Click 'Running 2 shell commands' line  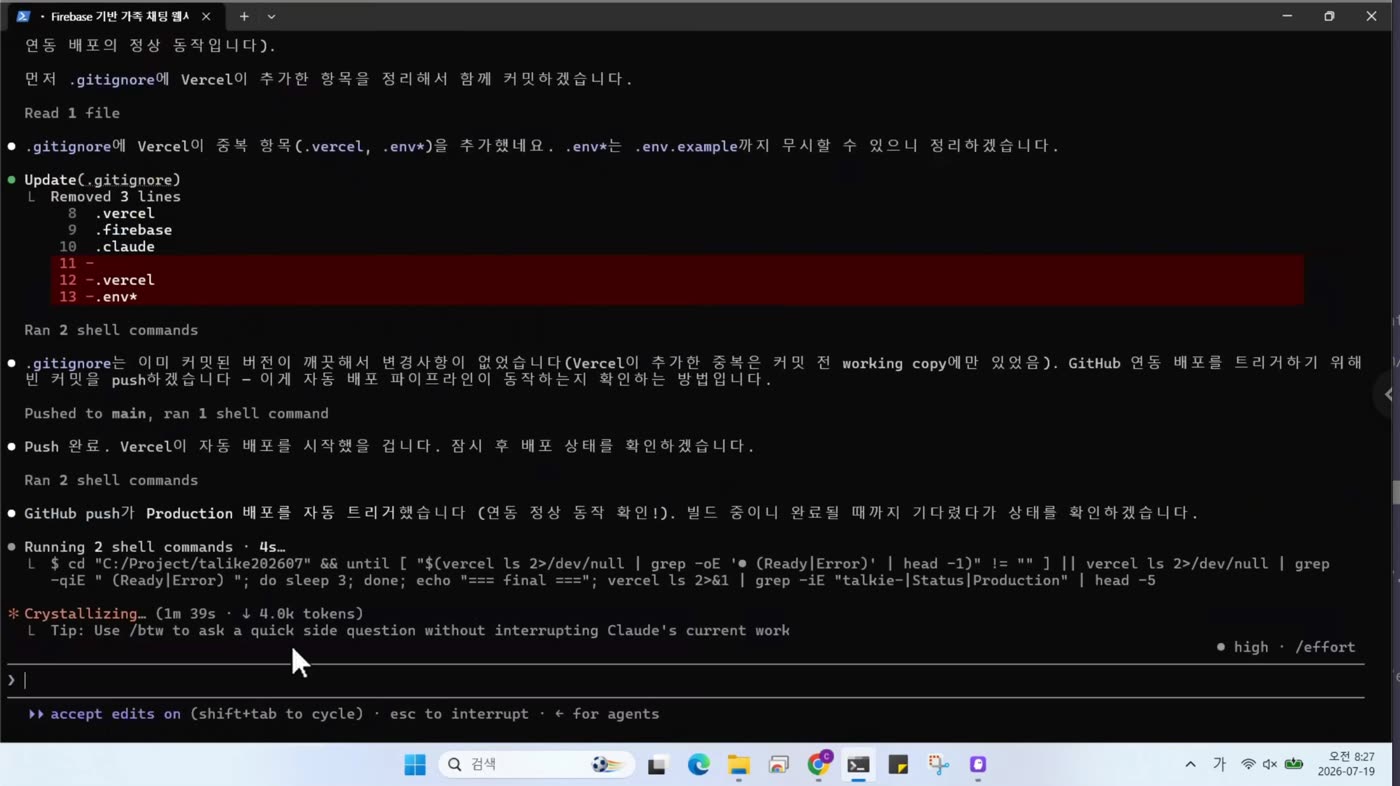pos(154,547)
